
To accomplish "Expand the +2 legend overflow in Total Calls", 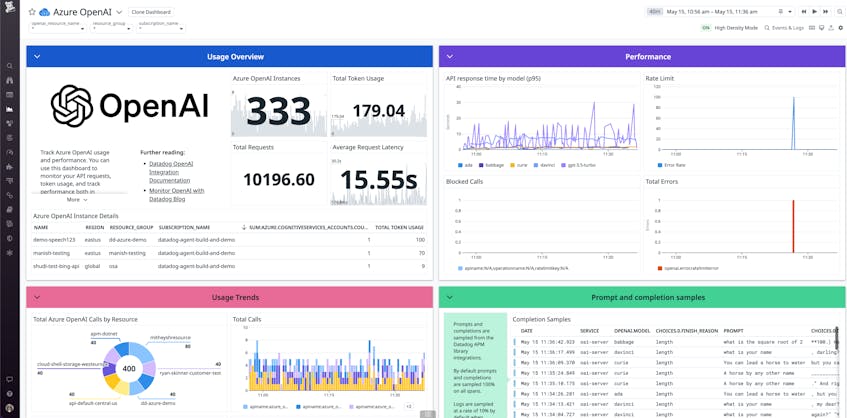I will coord(409,406).
